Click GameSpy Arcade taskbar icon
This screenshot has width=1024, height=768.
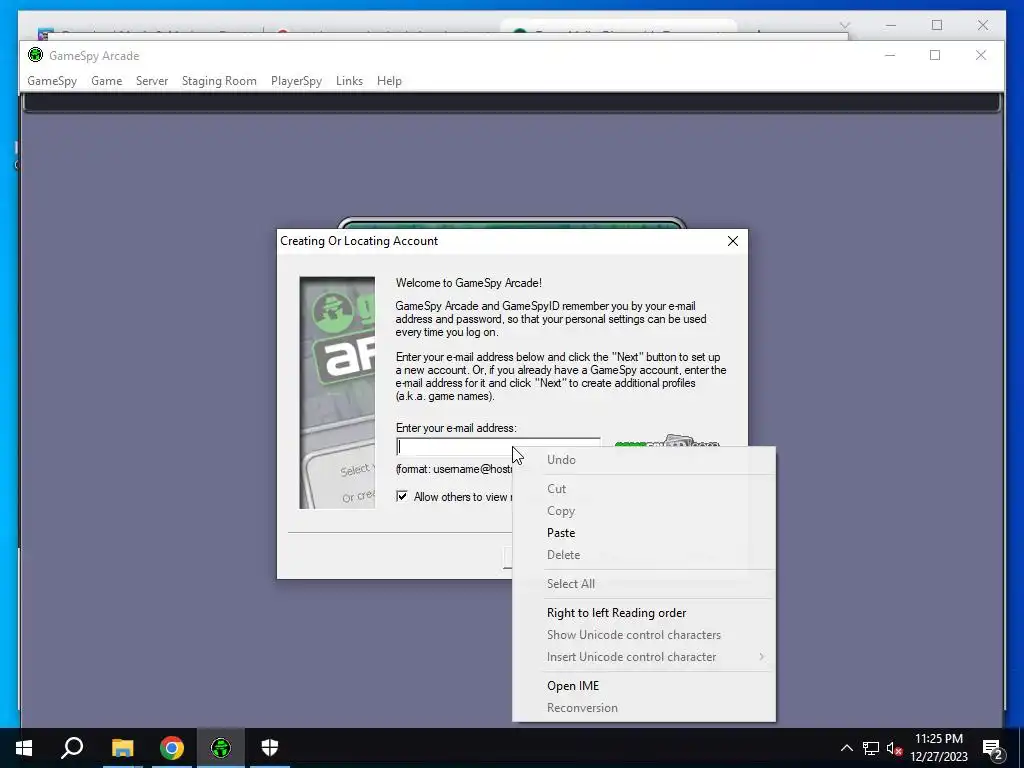tap(221, 748)
